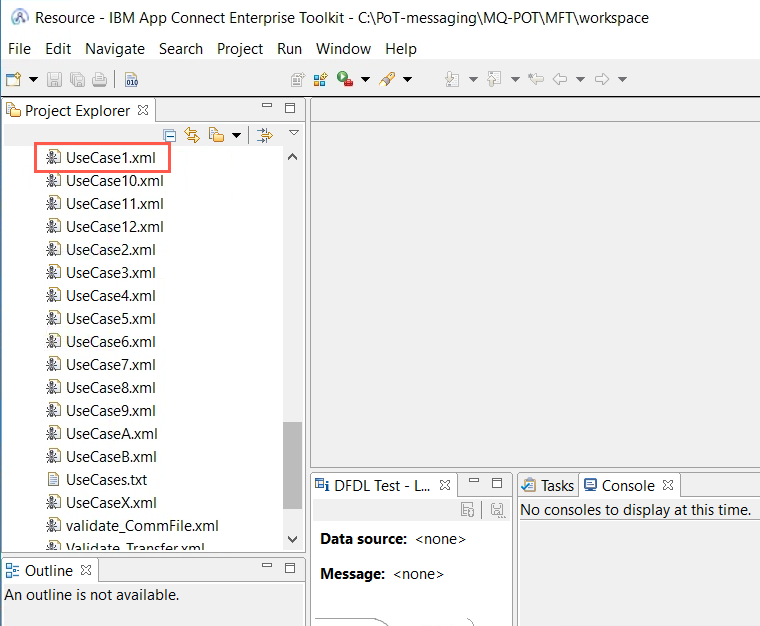The image size is (760, 626).
Task: Click the Print toolbar icon
Action: [x=99, y=79]
